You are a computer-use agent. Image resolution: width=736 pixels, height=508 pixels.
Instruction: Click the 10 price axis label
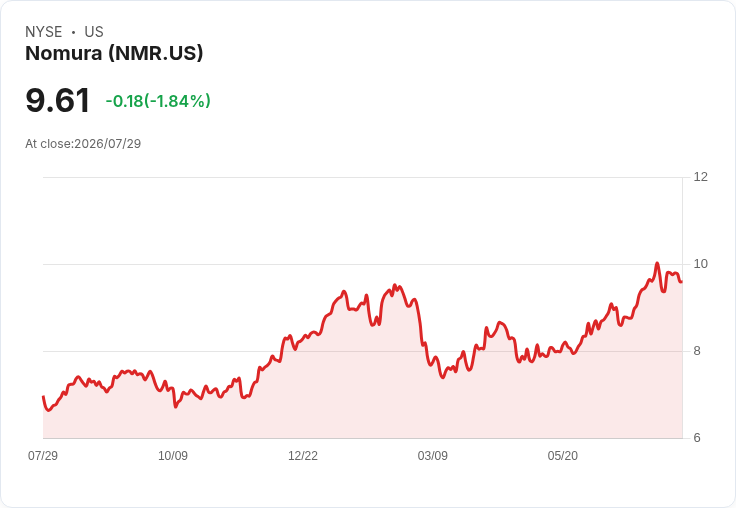(700, 264)
